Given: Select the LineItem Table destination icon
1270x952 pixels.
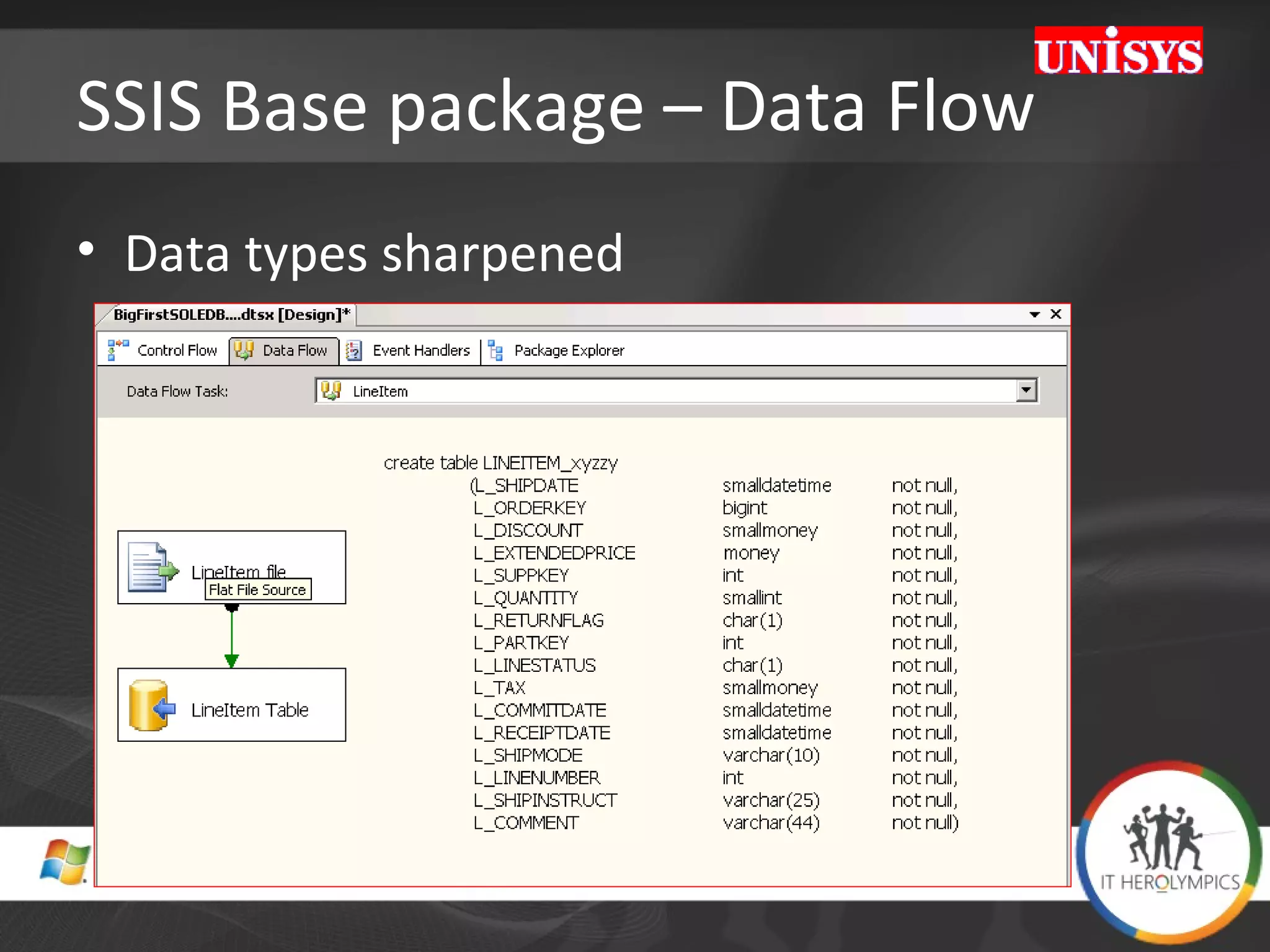Looking at the screenshot, I should coord(152,705).
